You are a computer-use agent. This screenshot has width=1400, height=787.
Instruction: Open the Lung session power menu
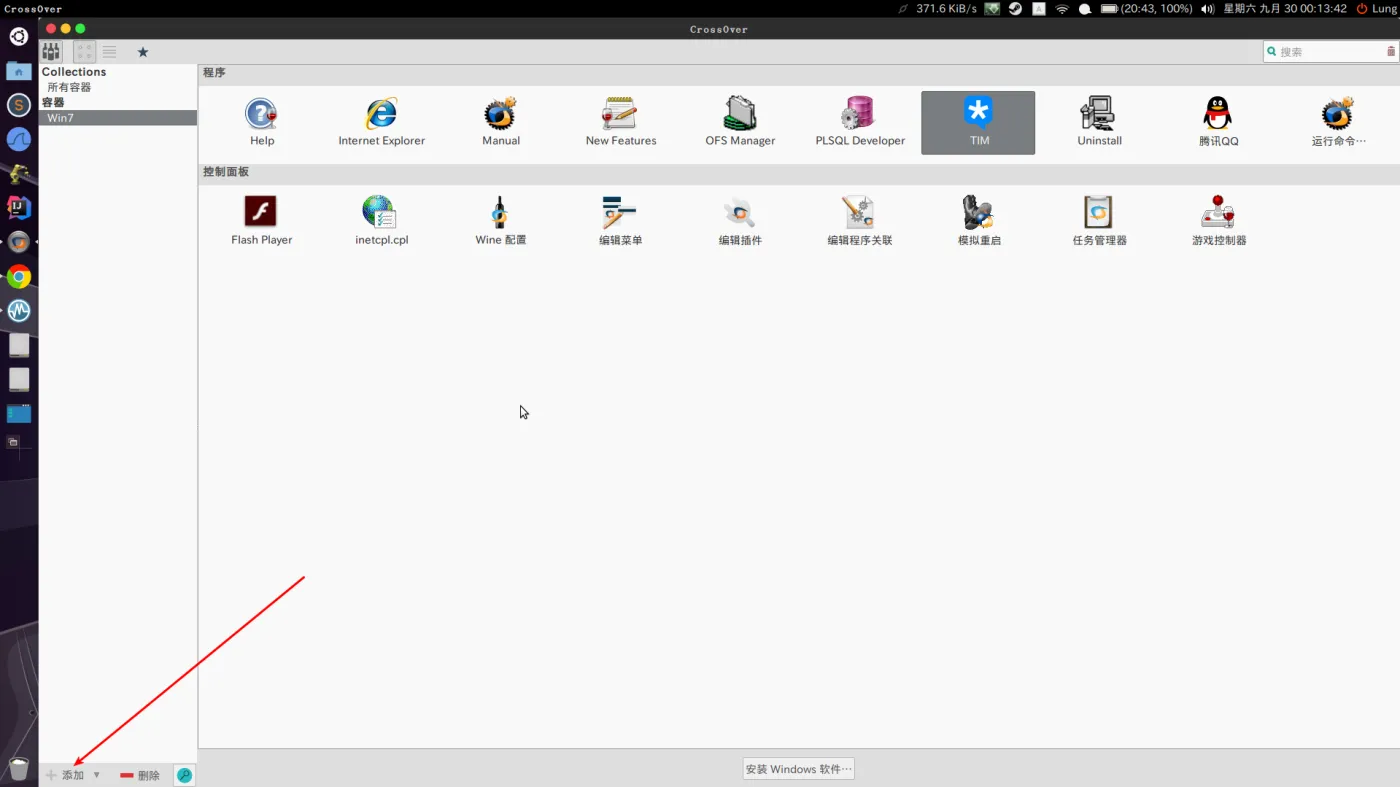coord(1376,9)
